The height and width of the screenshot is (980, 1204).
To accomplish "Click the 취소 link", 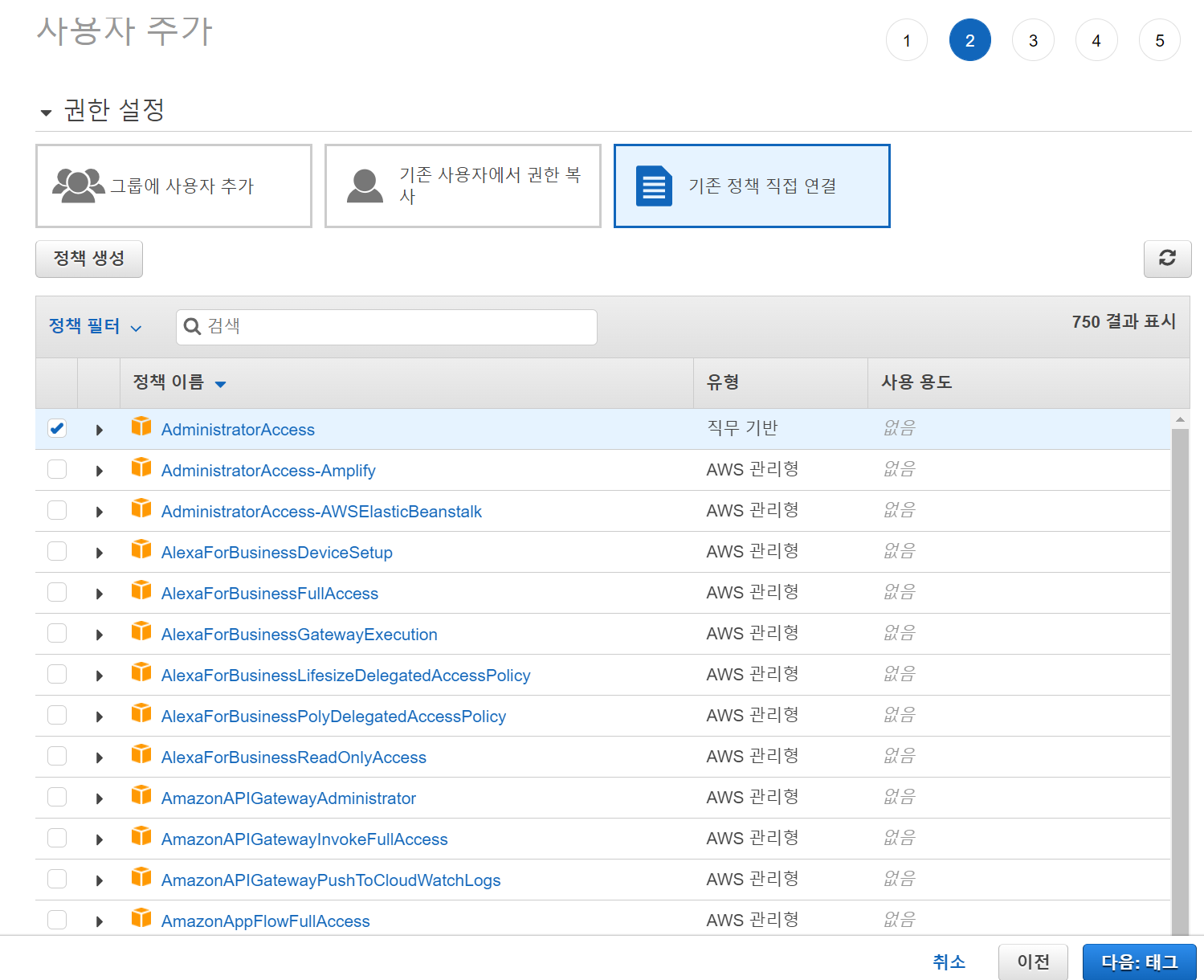I will click(x=949, y=962).
